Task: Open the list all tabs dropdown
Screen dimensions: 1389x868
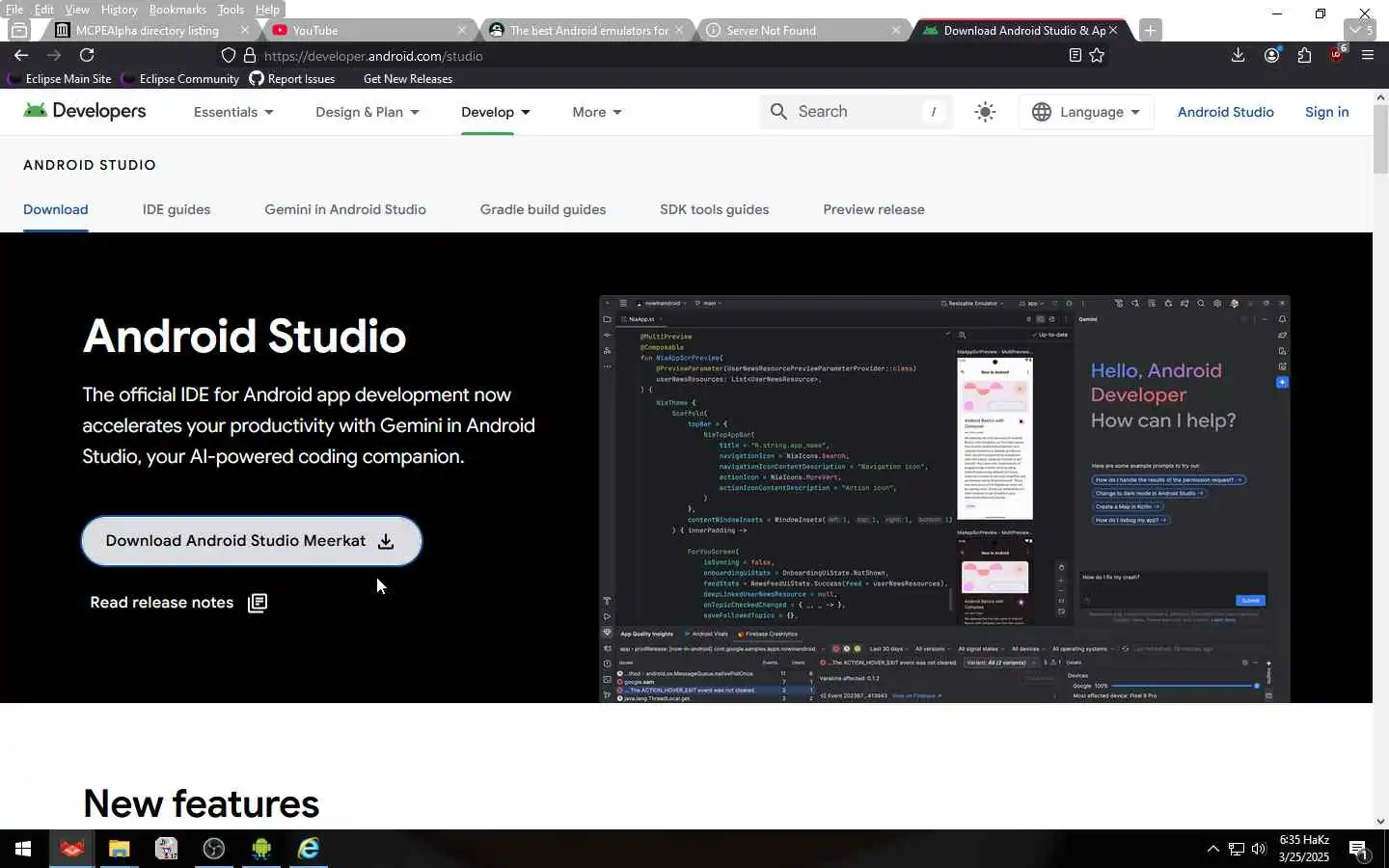Action: (x=1362, y=30)
